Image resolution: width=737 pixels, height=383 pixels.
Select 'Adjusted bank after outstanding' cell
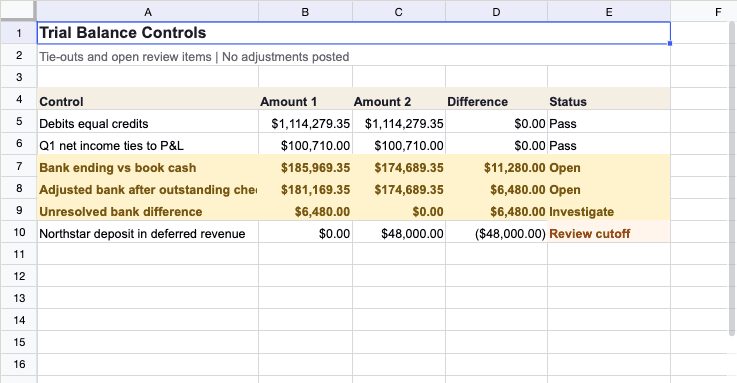[148, 188]
